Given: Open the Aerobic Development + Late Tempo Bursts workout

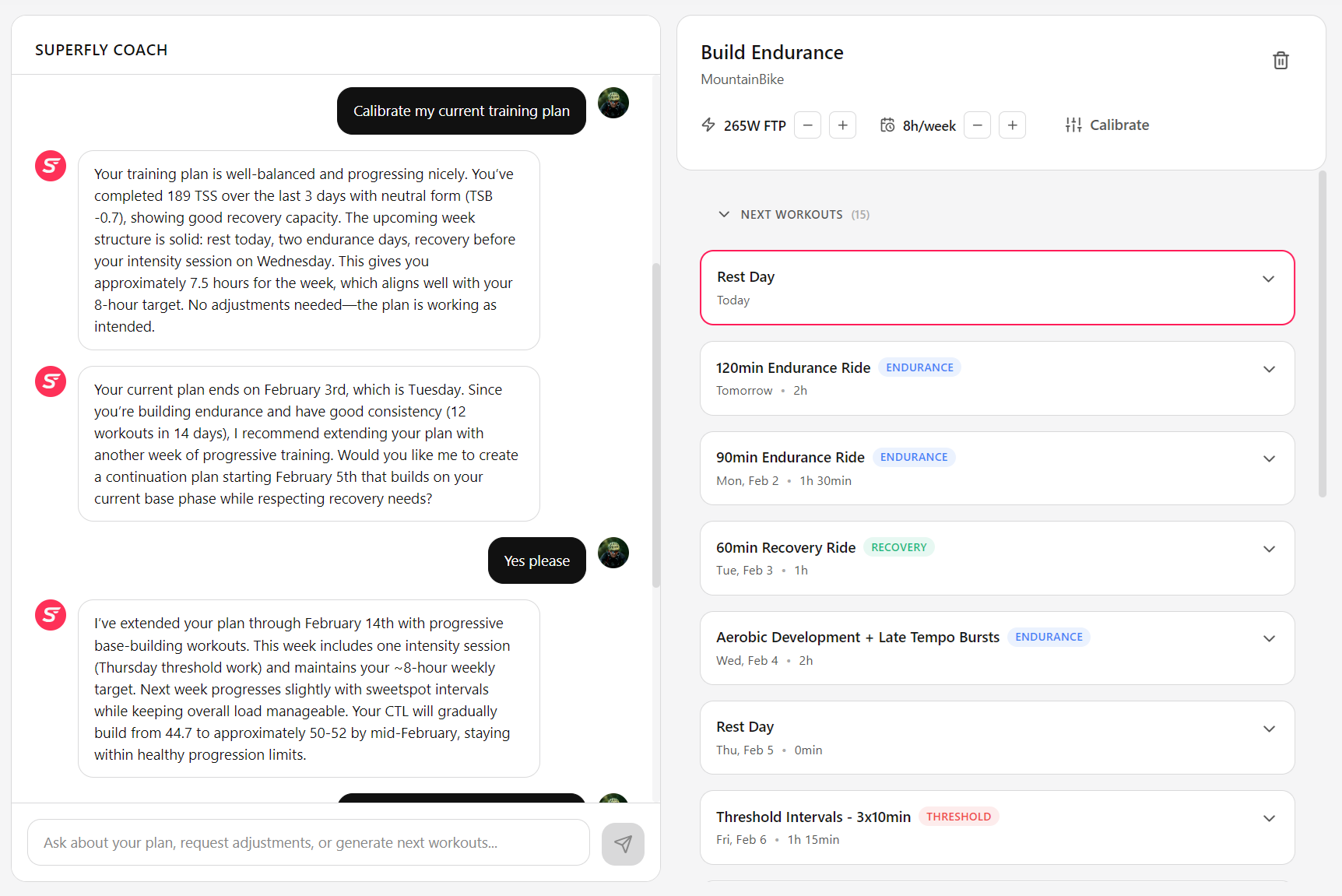Looking at the screenshot, I should 1269,638.
